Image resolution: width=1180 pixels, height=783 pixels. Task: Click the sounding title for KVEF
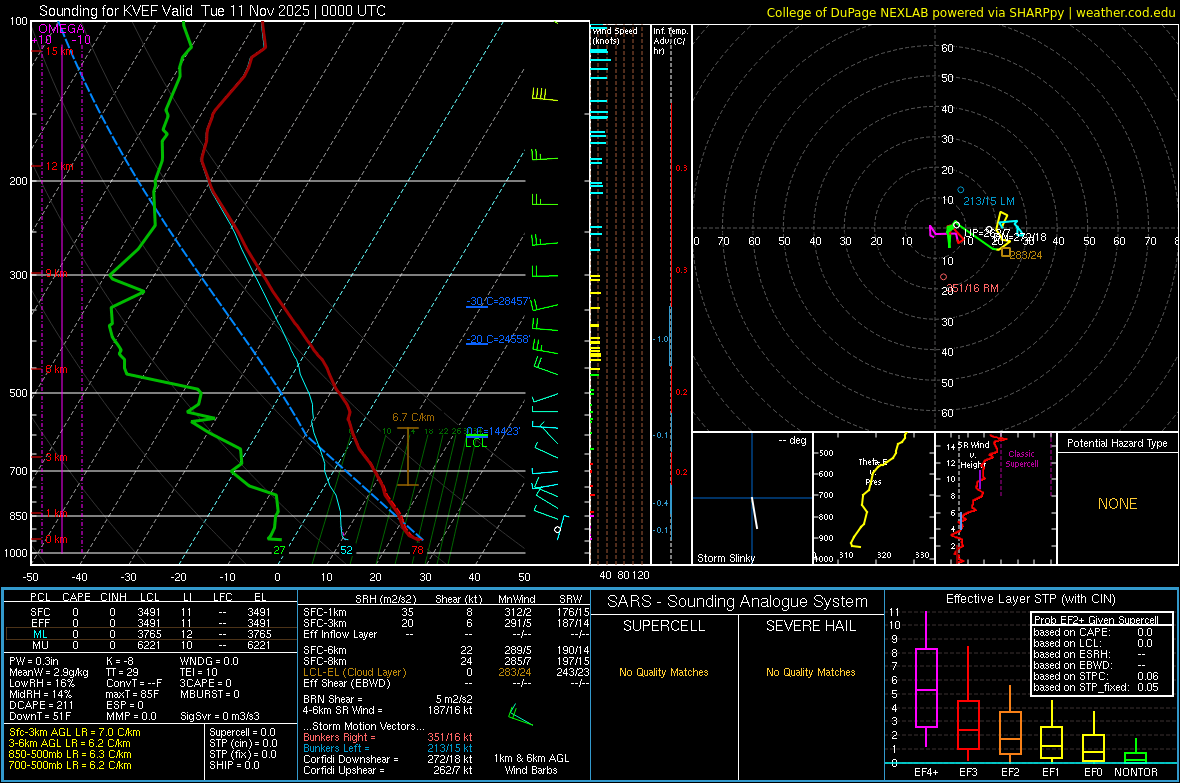click(x=212, y=11)
